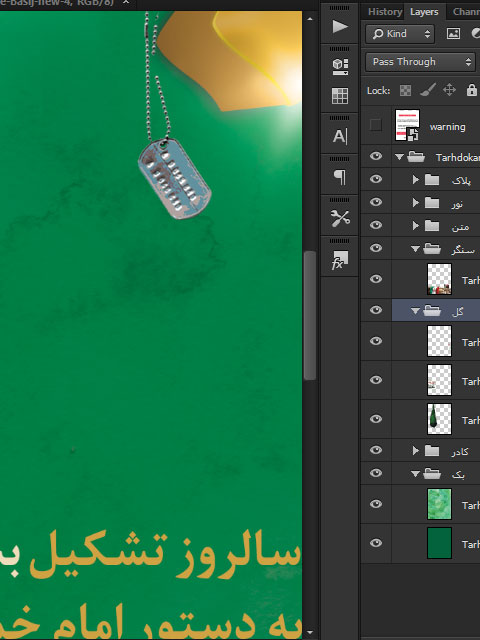Open the Pass Through blend mode dropdown
This screenshot has width=480, height=640.
420,62
